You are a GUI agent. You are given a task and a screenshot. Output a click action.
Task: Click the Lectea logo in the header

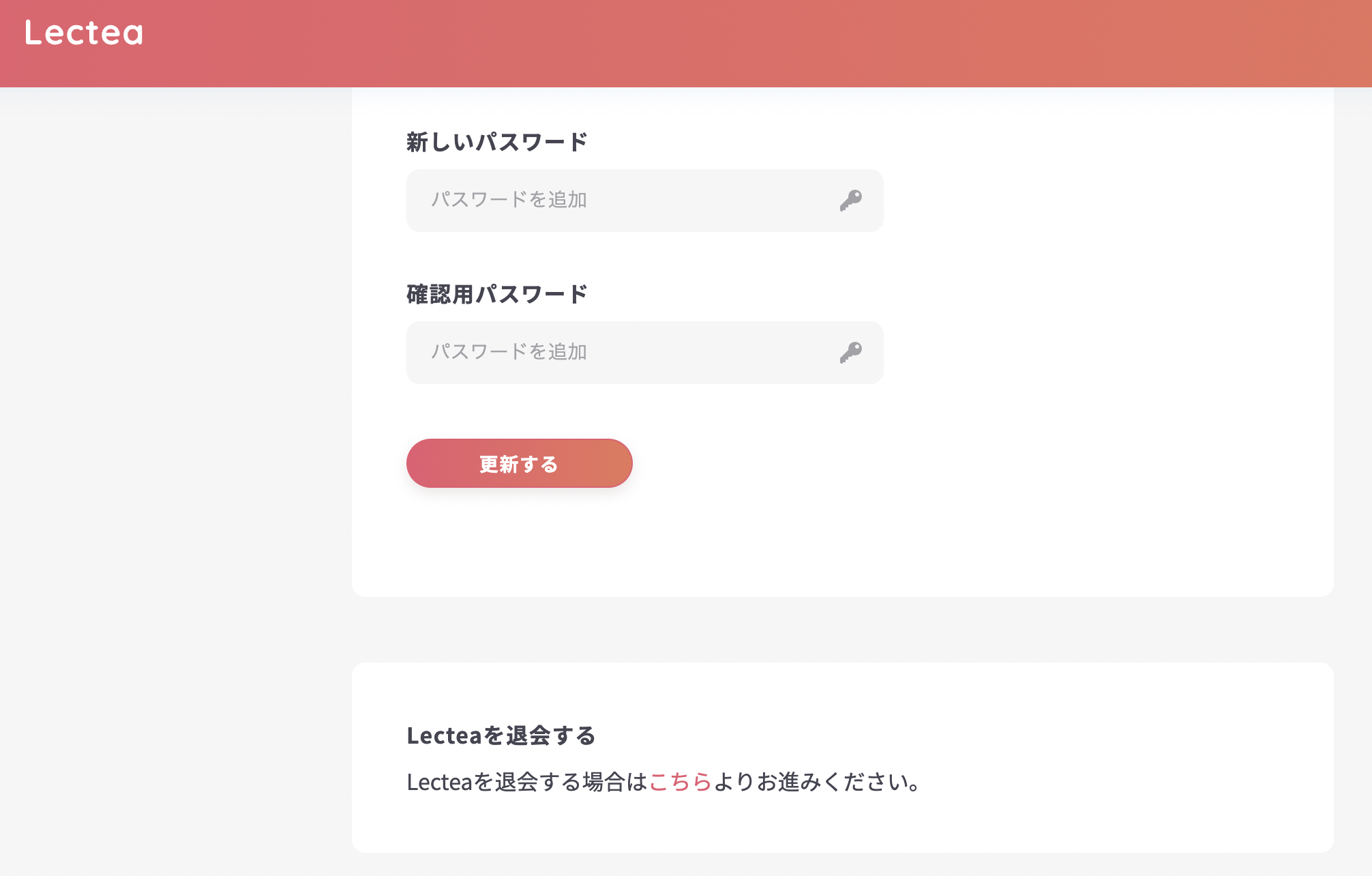84,33
